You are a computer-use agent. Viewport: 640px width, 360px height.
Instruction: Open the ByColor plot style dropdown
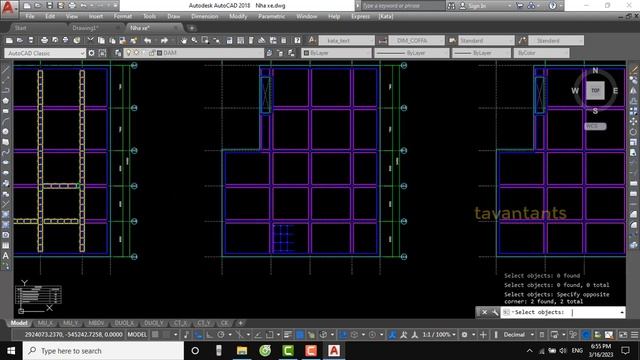tap(541, 53)
